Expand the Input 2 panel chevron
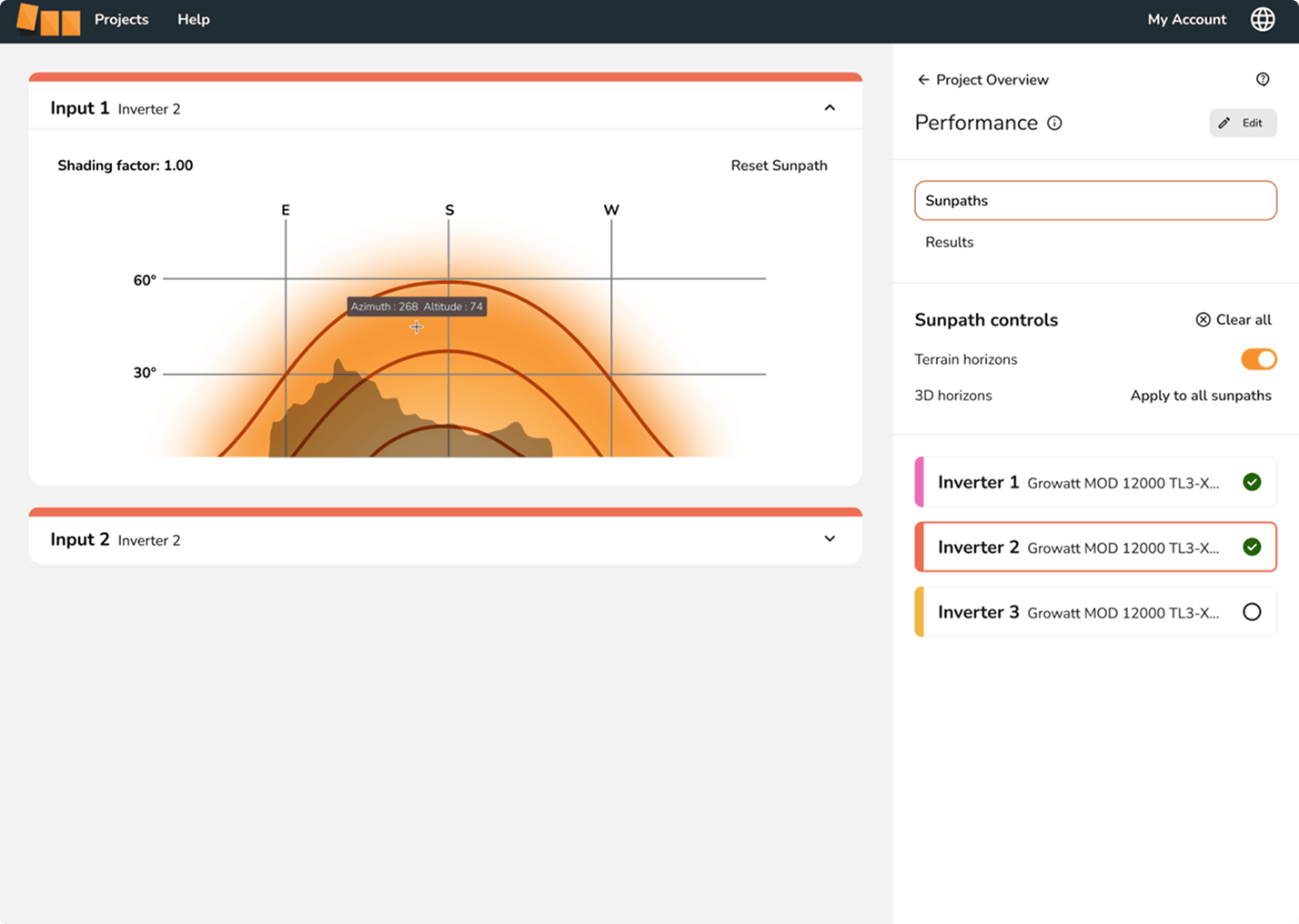The image size is (1299, 924). 830,538
